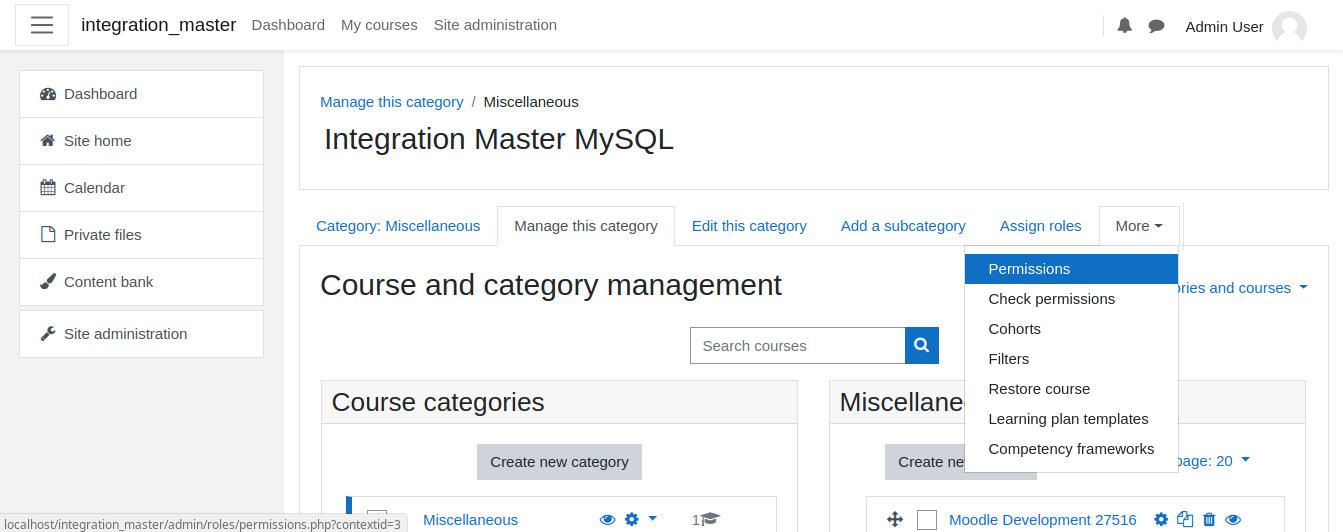This screenshot has width=1343, height=532.
Task: Toggle the hamburger side panel button
Action: tap(42, 25)
